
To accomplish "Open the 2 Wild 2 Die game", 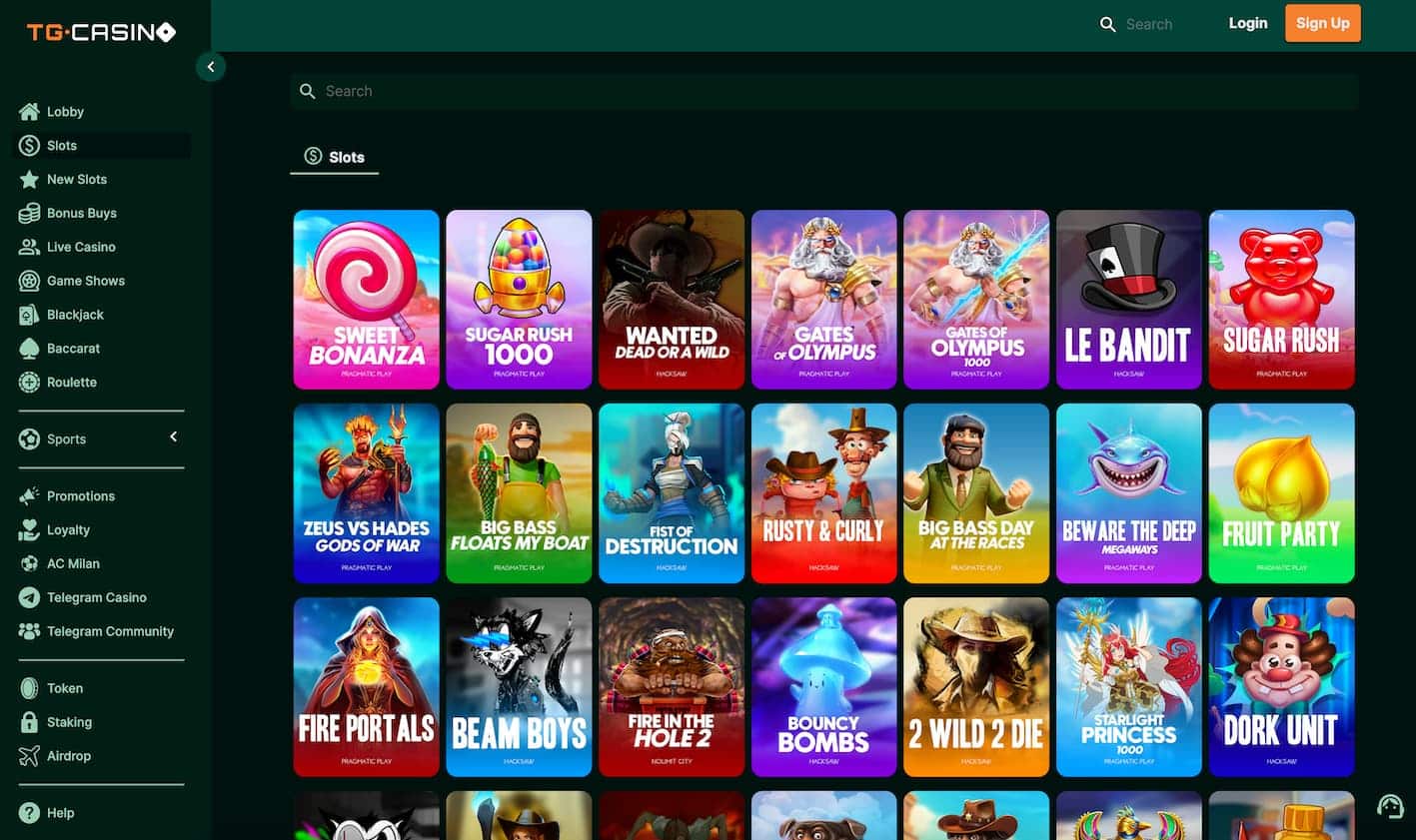I will click(x=976, y=687).
